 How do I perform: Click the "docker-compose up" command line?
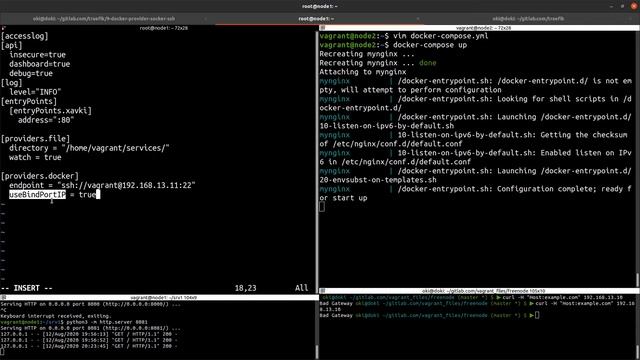430,45
